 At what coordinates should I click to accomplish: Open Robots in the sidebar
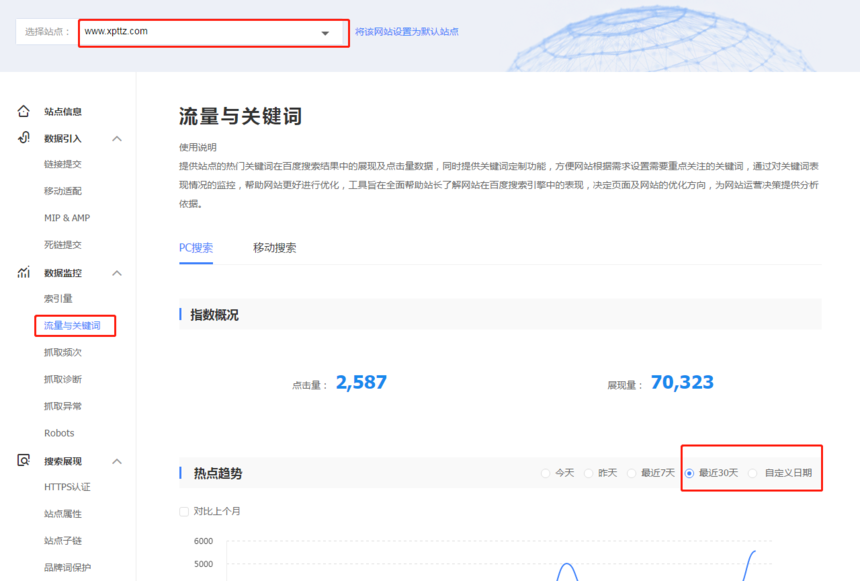tap(59, 433)
